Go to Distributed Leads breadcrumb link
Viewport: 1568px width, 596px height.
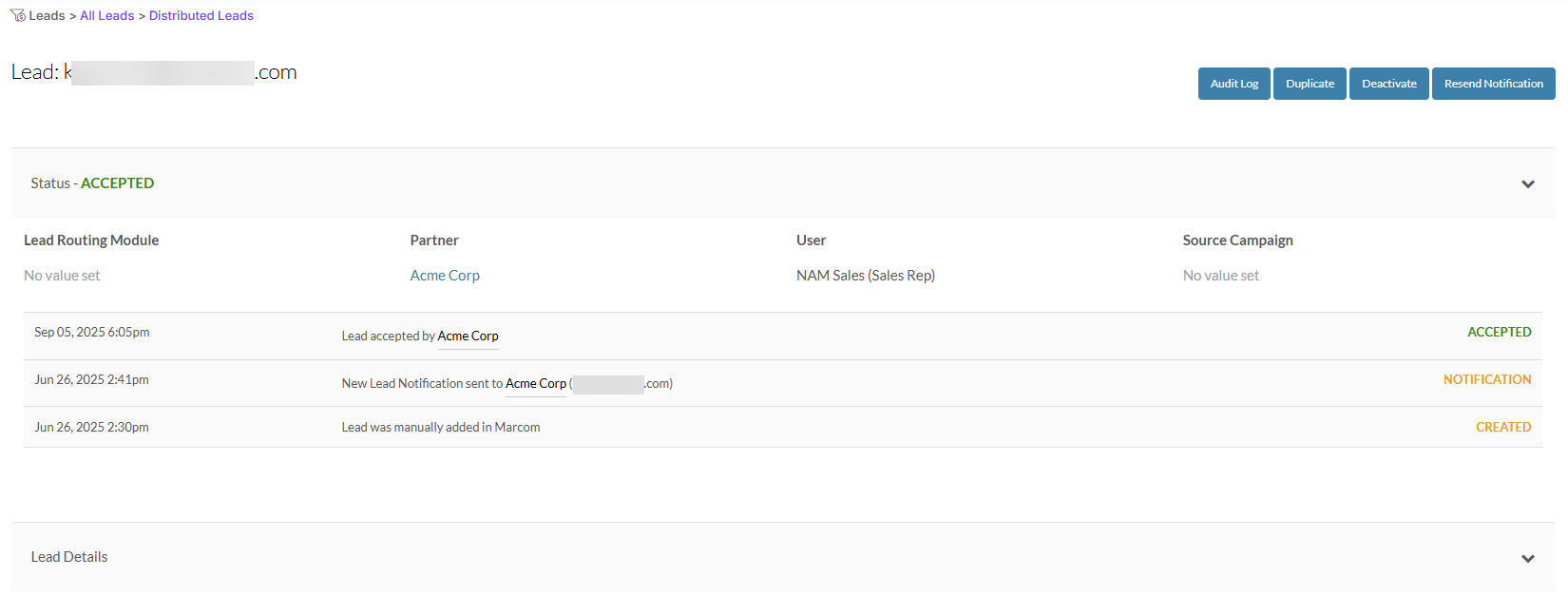pyautogui.click(x=201, y=15)
